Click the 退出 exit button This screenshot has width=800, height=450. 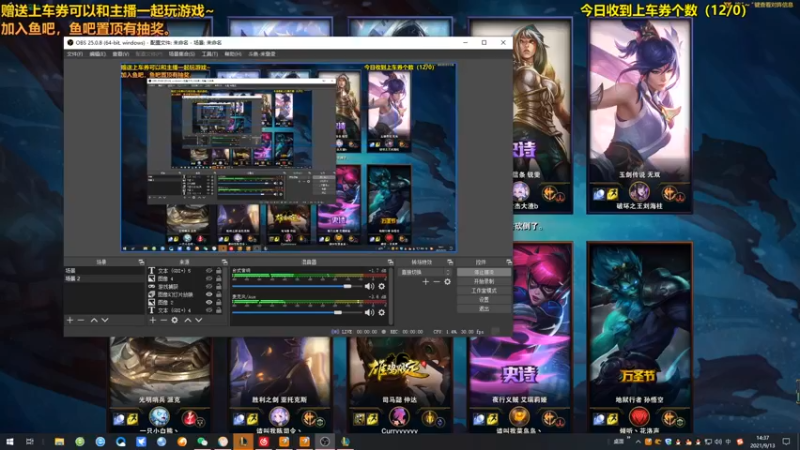coord(484,309)
